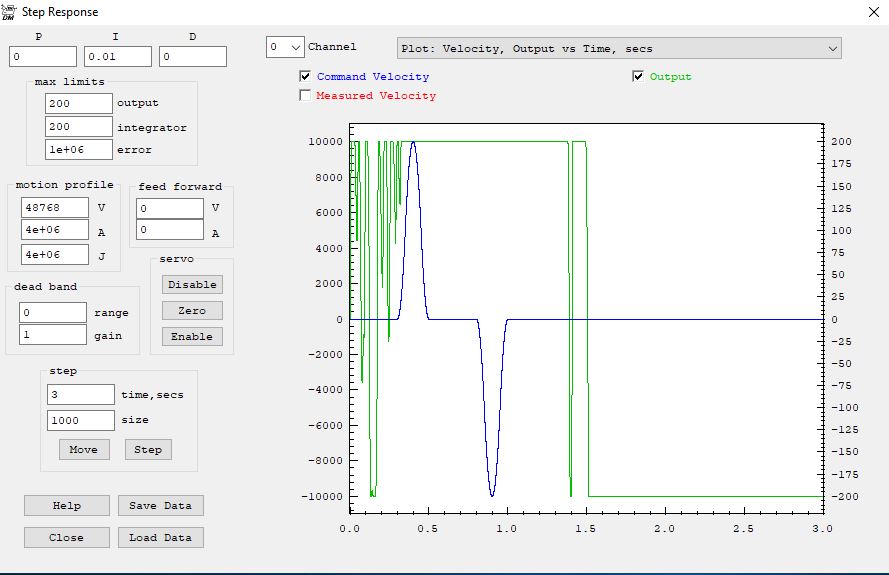889x575 pixels.
Task: Toggle the Command Velocity checkbox
Action: point(305,77)
